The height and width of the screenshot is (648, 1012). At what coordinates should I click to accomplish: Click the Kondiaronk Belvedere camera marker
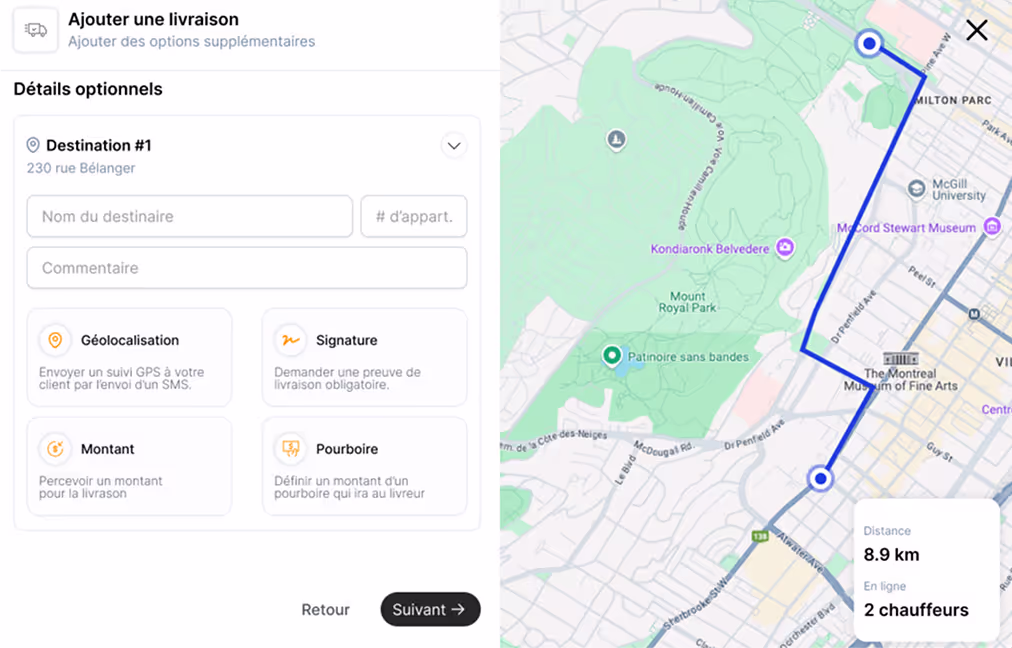(785, 247)
